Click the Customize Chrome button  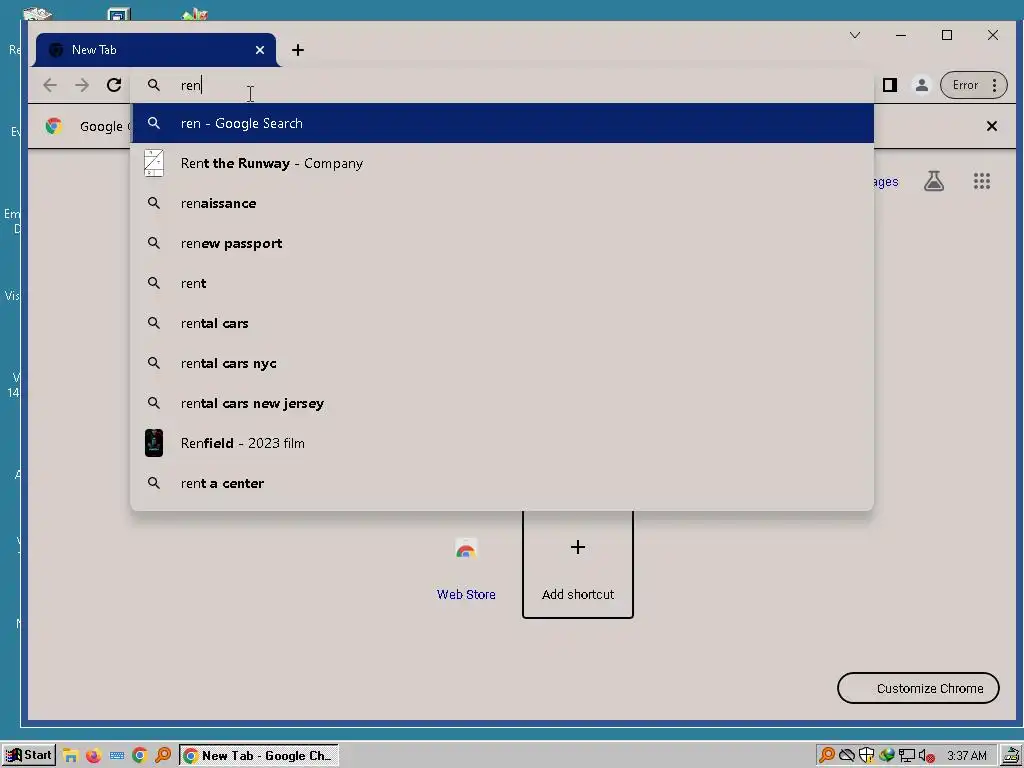click(918, 688)
